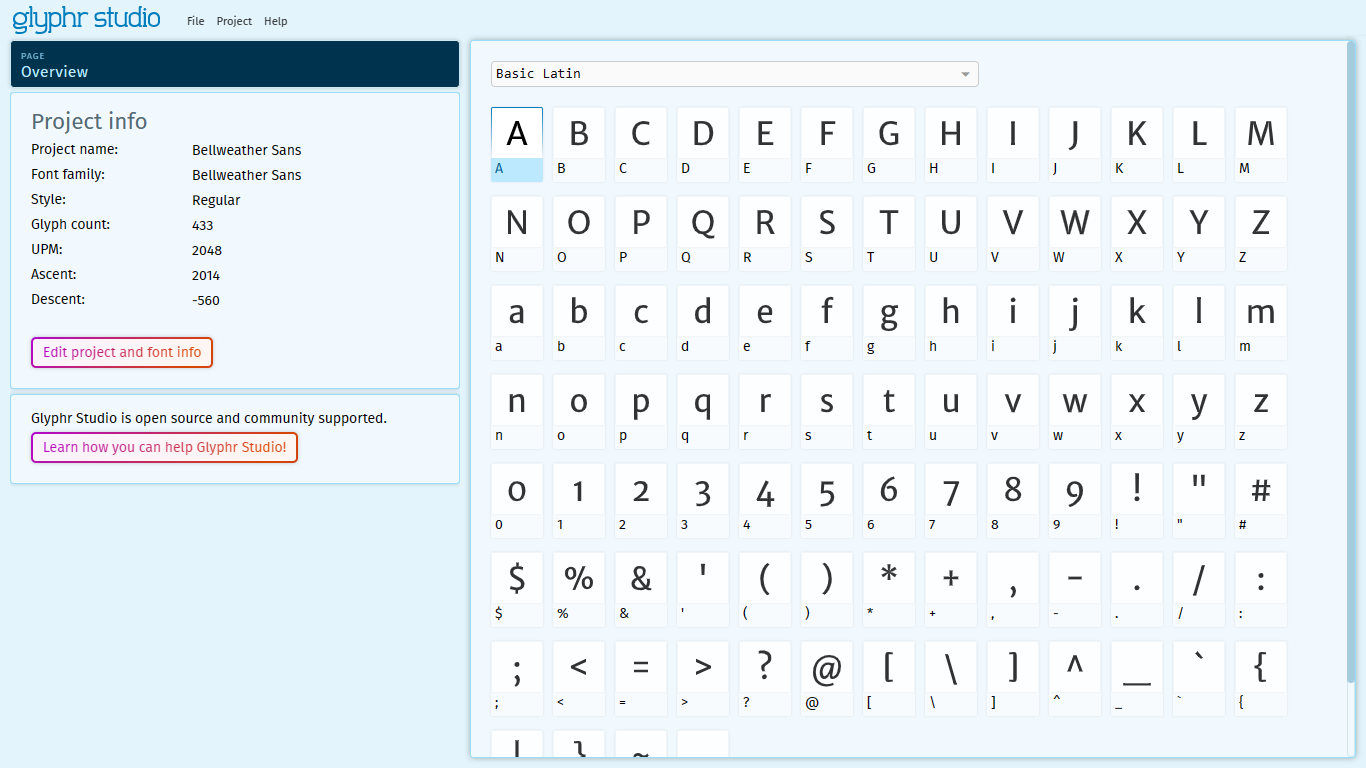Image resolution: width=1366 pixels, height=768 pixels.
Task: Select the lowercase k glyph tile
Action: pos(1137,322)
